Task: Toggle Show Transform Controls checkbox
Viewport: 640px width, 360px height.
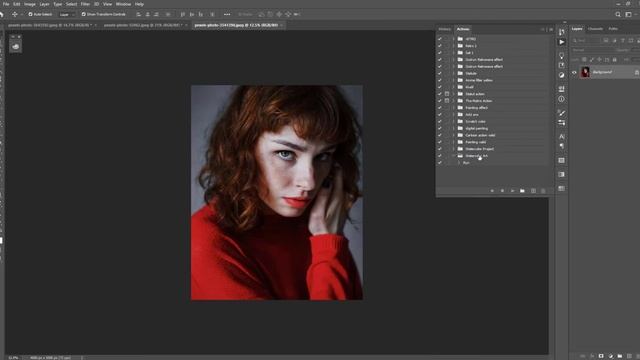Action: click(83, 14)
